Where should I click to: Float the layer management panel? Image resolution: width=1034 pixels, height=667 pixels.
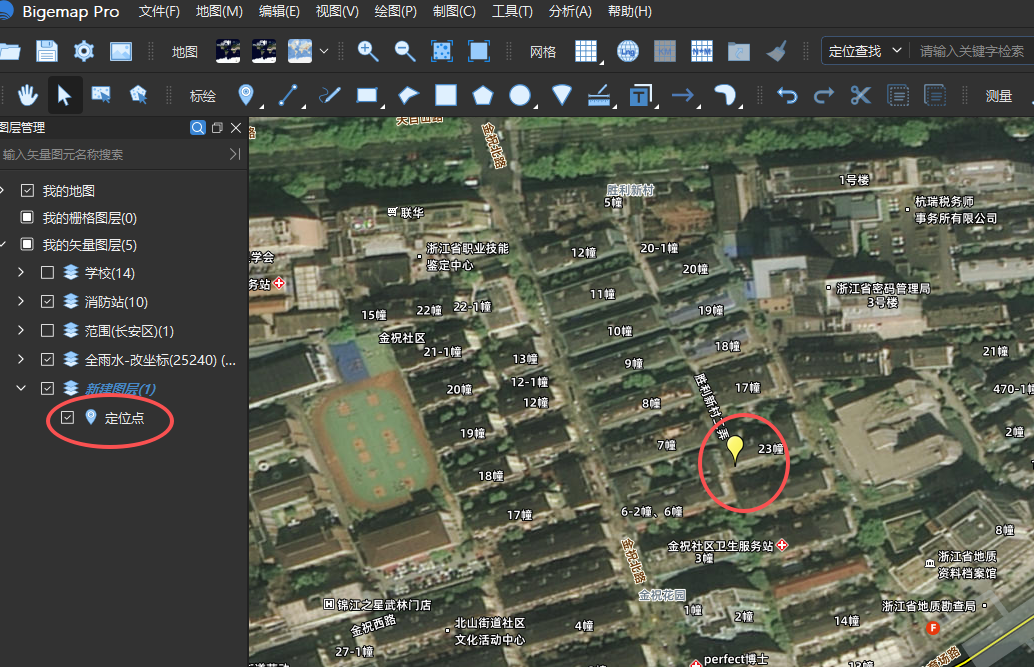[217, 128]
